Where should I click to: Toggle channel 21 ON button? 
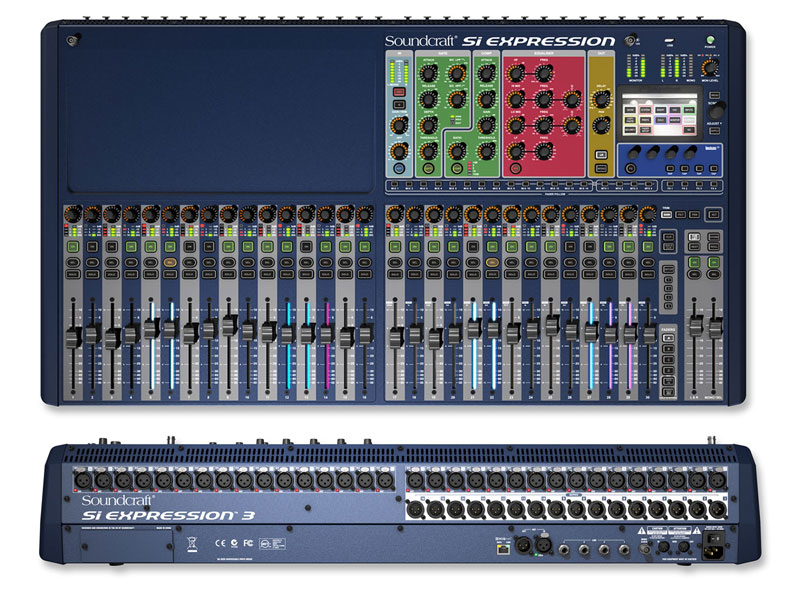click(x=473, y=247)
